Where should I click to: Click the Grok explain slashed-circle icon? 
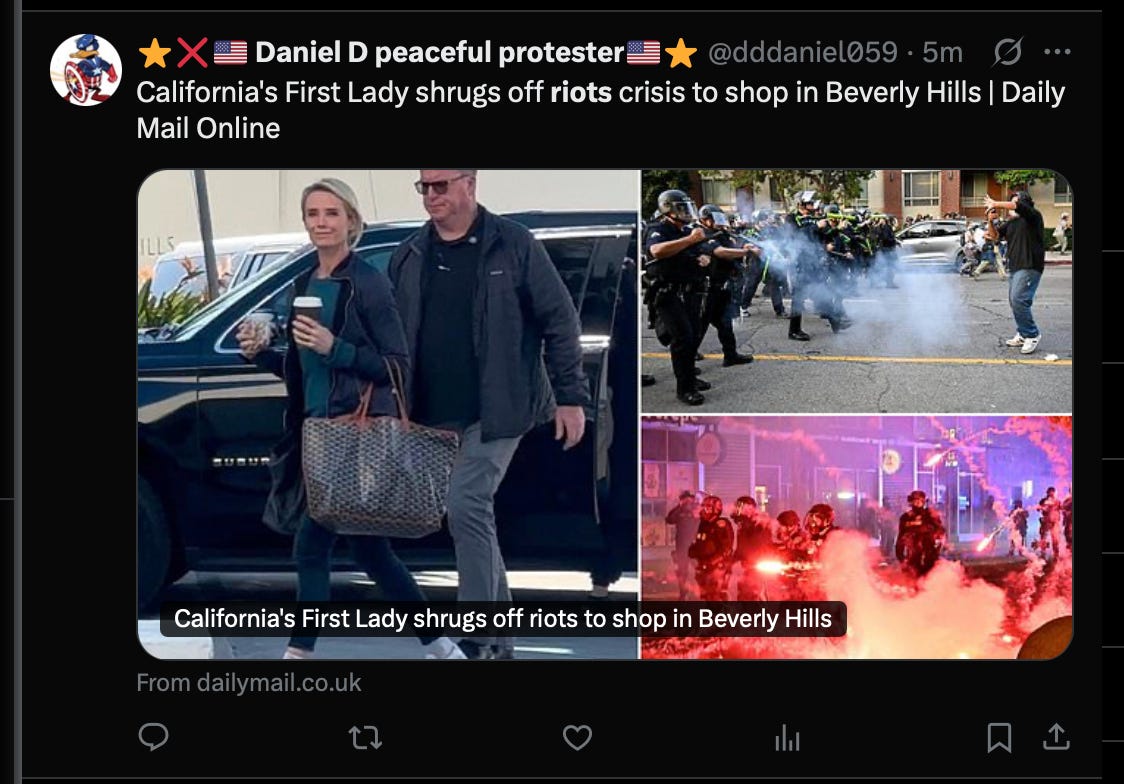pos(1008,52)
